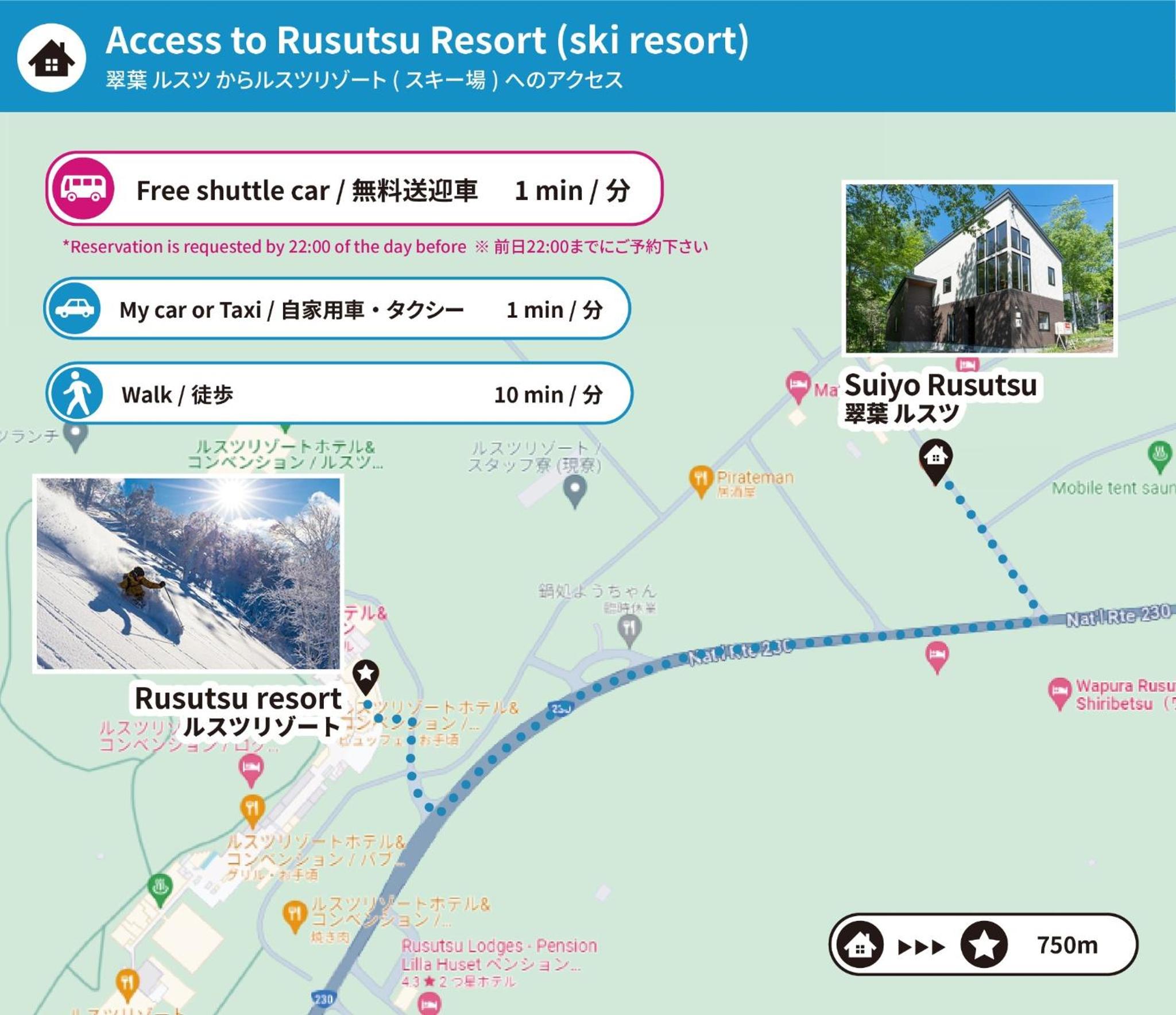Open the Pirateman restaurant pin

click(701, 482)
